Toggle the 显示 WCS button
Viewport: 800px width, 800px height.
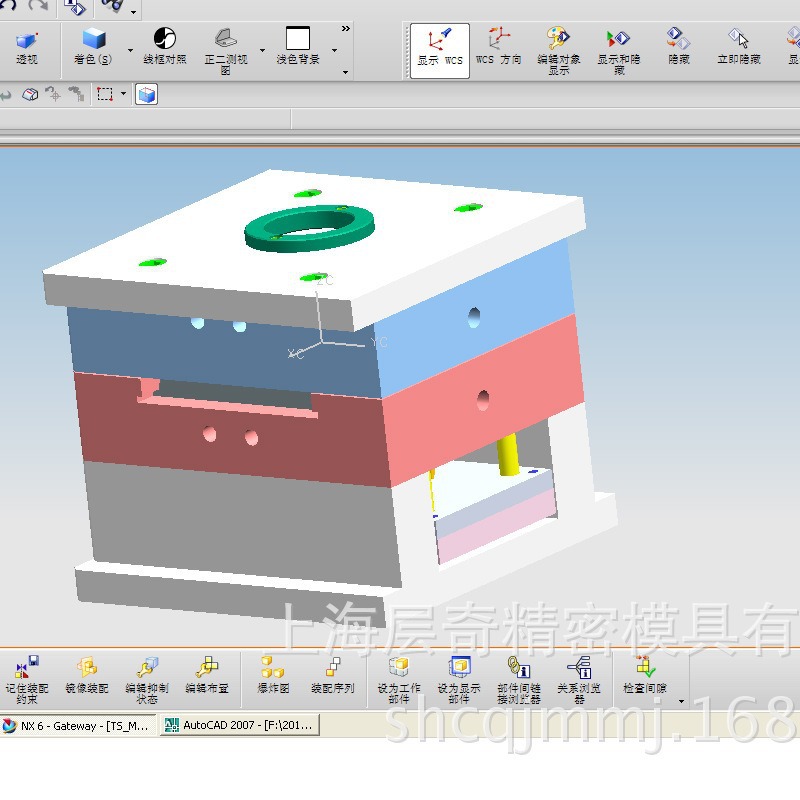click(x=440, y=51)
